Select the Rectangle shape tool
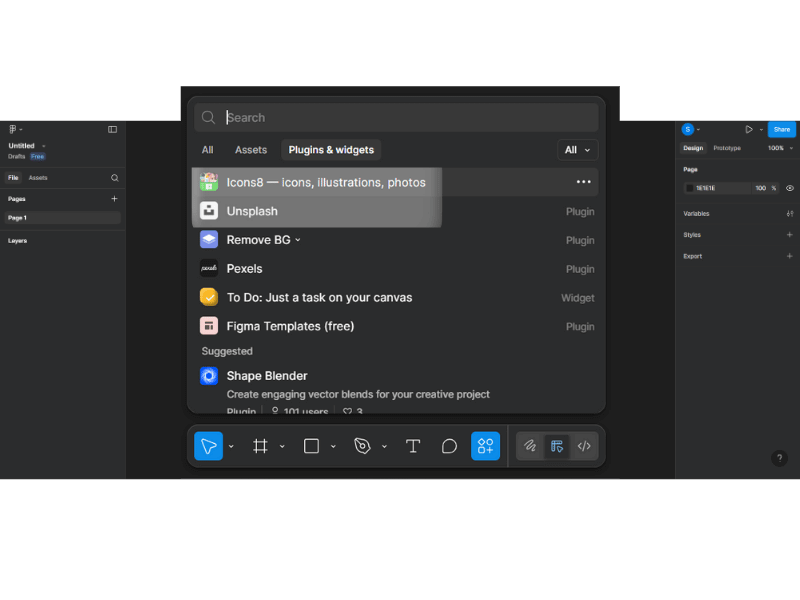The height and width of the screenshot is (600, 800). (311, 446)
